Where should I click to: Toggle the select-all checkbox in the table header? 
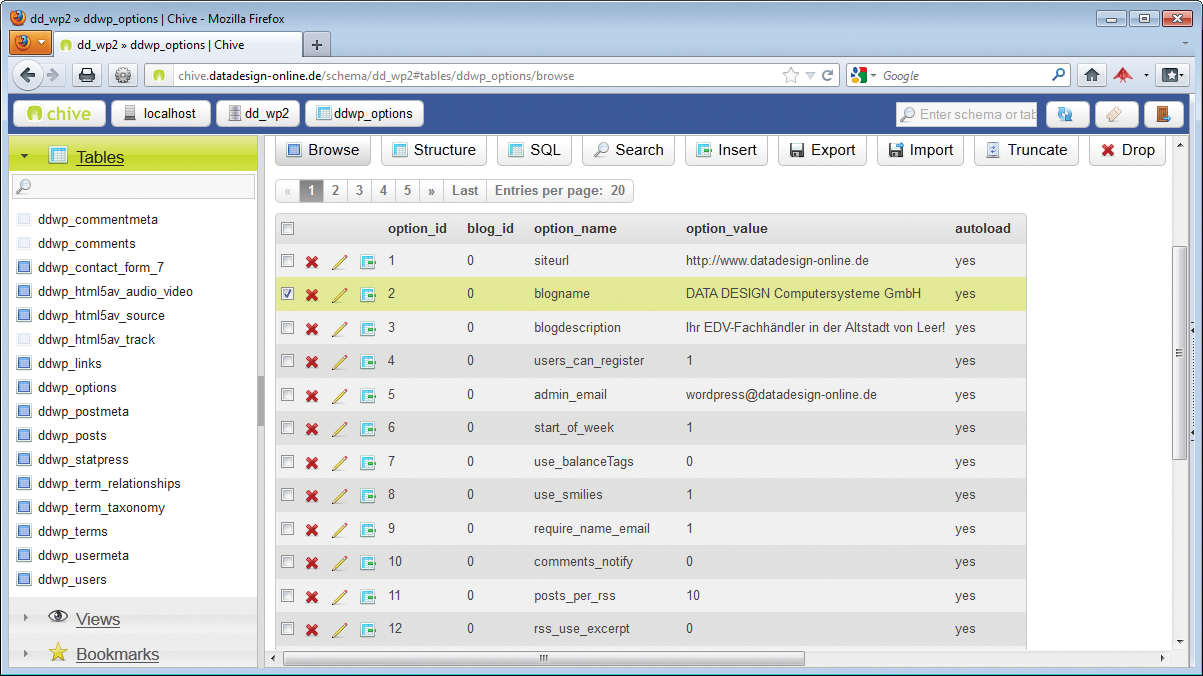tap(287, 228)
